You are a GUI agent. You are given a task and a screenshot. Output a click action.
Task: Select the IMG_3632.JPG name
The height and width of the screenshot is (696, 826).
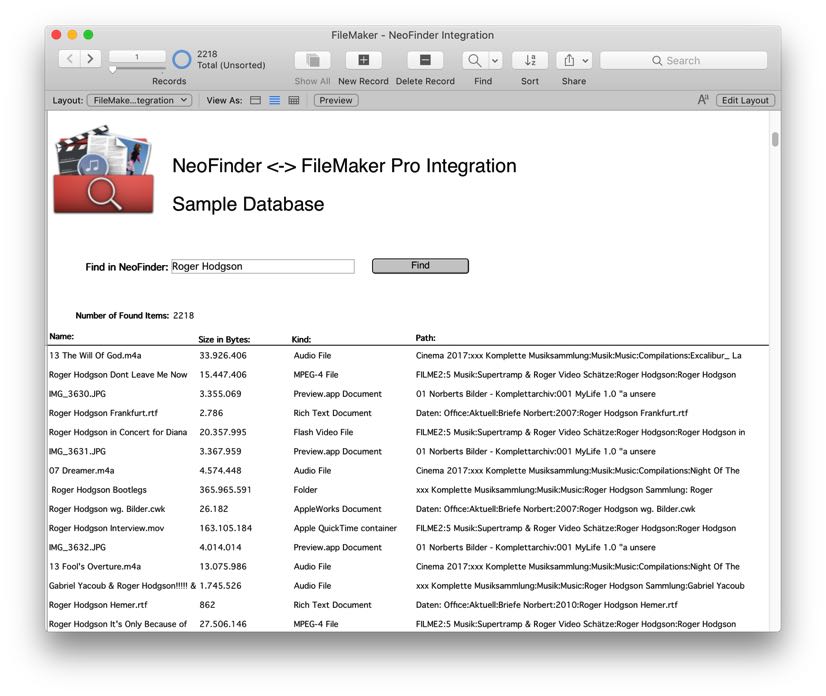point(77,547)
